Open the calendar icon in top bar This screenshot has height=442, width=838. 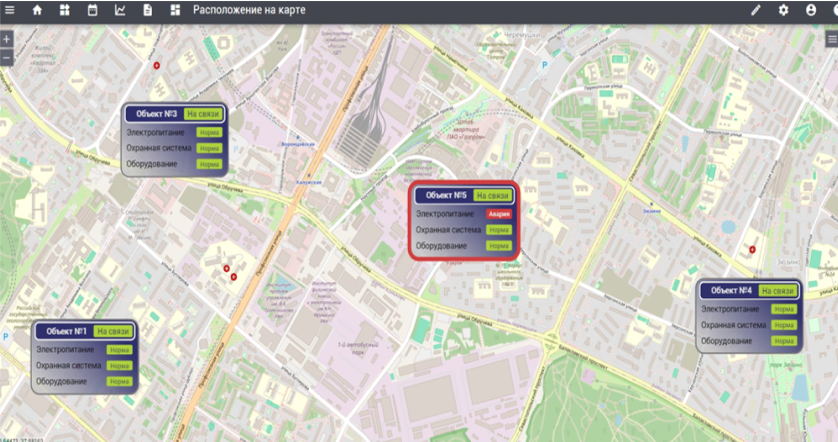[92, 10]
